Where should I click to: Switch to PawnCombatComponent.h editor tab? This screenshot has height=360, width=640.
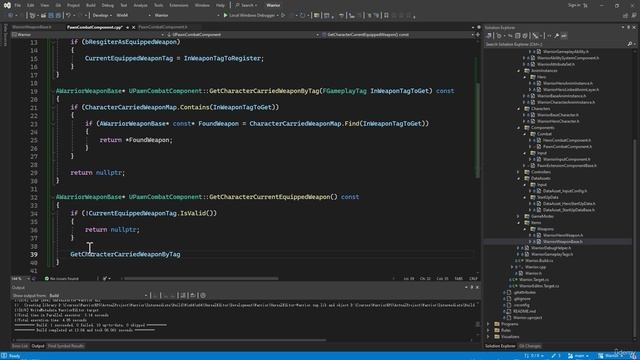[x=162, y=27]
